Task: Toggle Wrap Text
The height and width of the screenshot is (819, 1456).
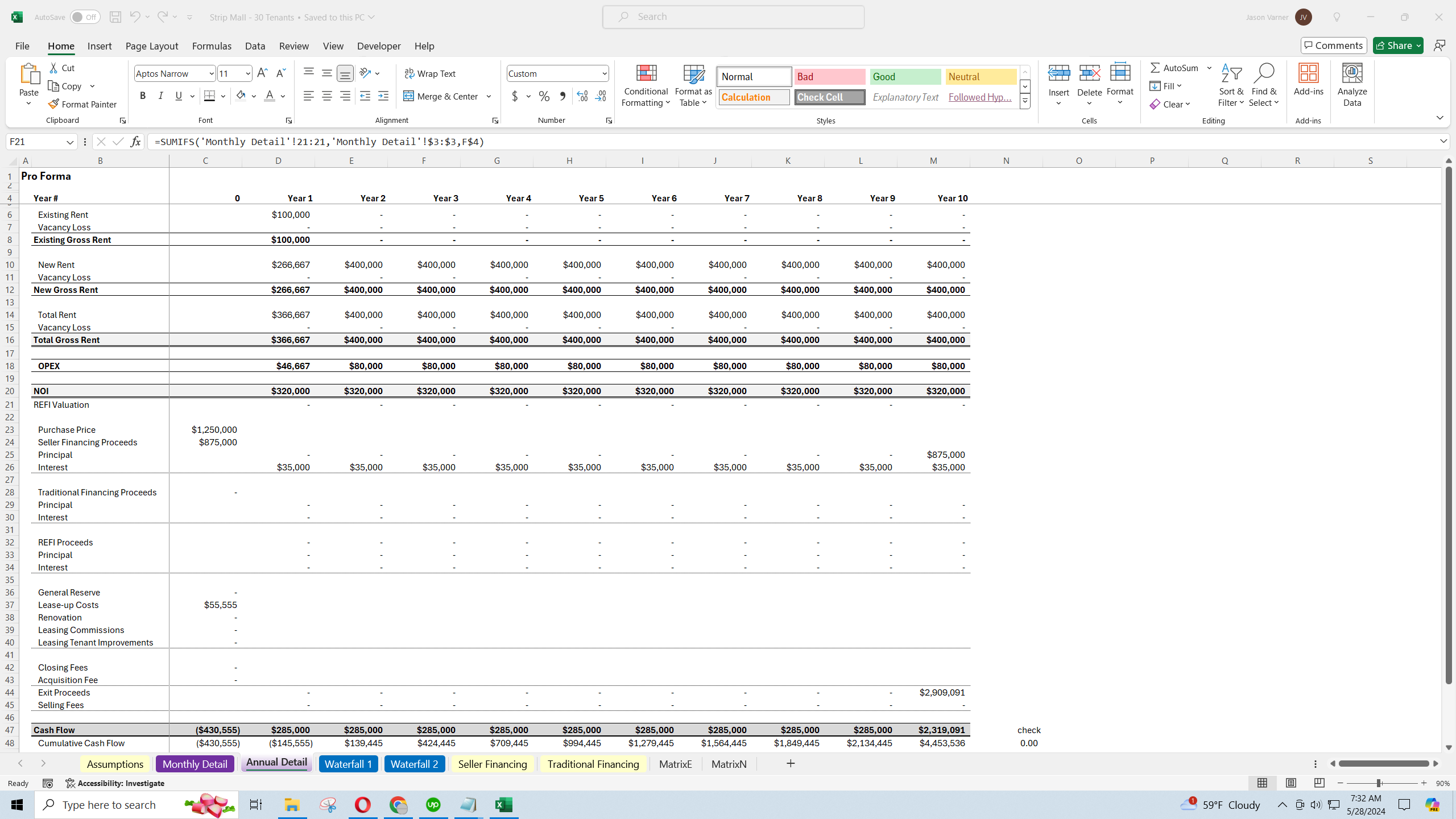Action: point(430,73)
